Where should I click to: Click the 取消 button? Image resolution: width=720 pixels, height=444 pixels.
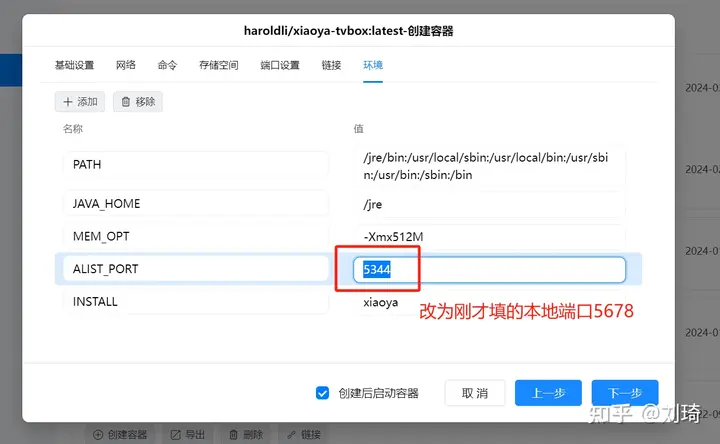(475, 393)
